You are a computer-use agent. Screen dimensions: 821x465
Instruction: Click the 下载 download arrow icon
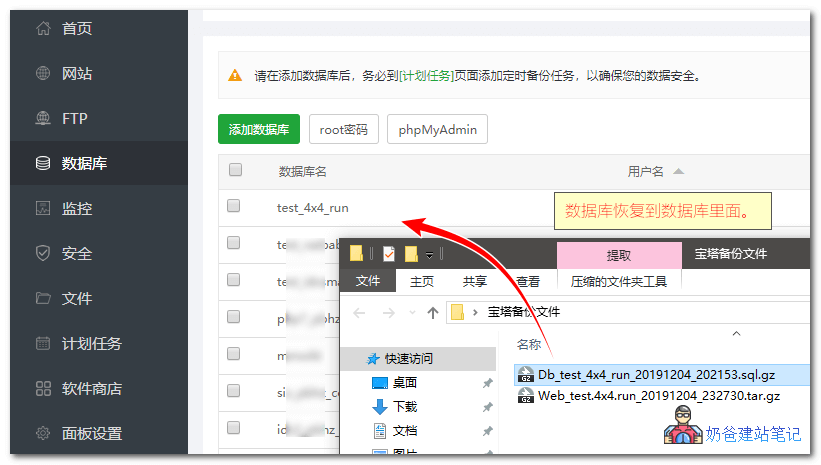click(x=380, y=407)
